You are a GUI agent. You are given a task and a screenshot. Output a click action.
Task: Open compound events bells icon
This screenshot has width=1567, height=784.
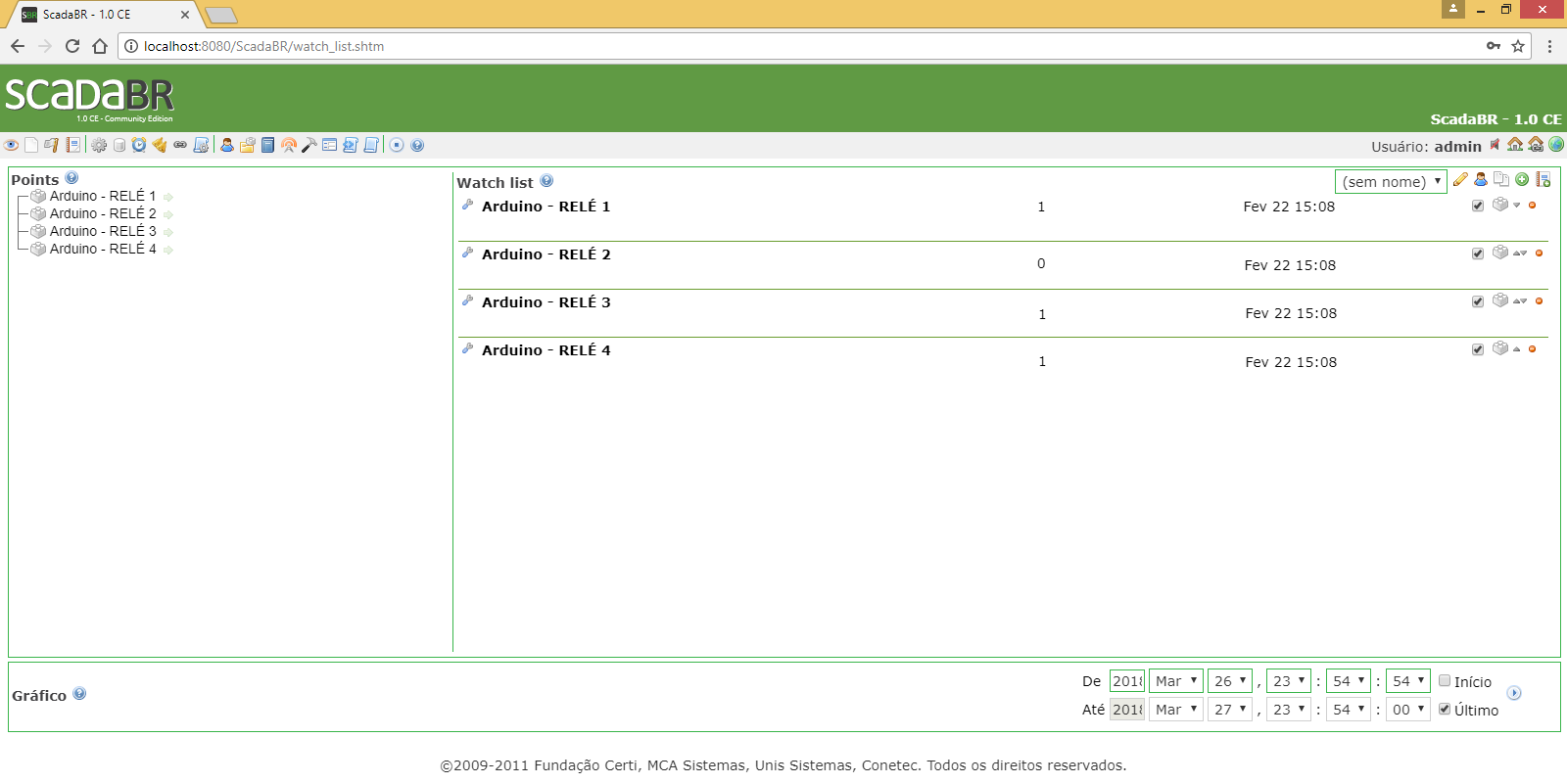coord(160,145)
